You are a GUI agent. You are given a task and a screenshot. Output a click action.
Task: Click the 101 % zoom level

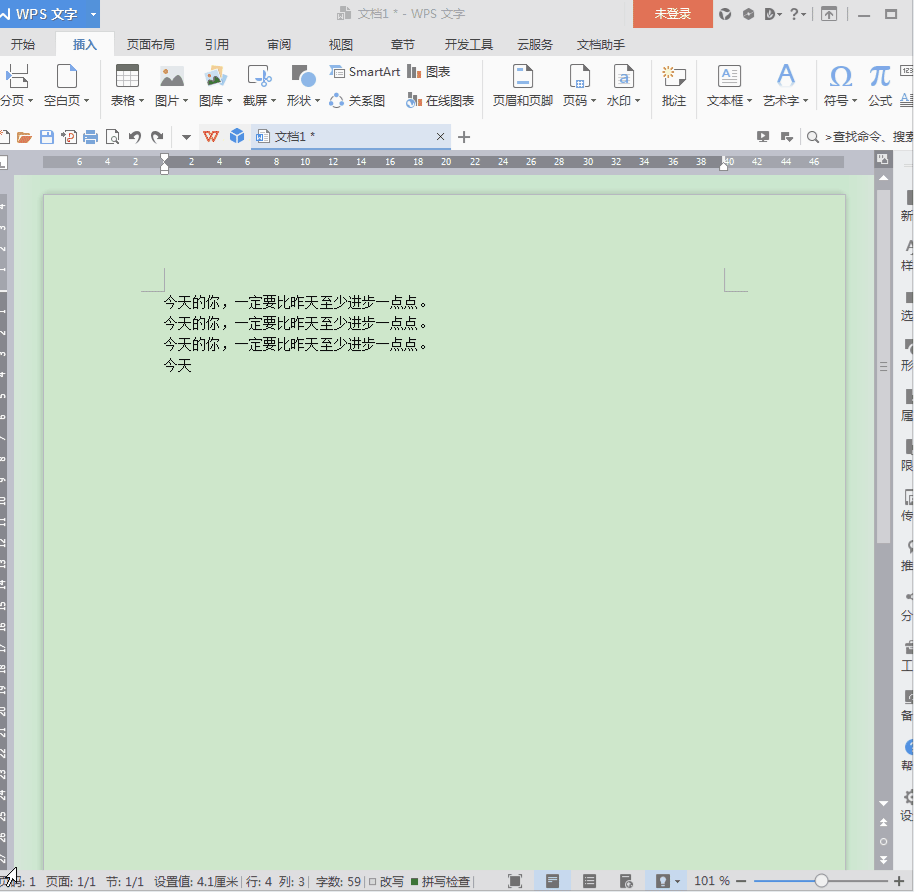pyautogui.click(x=712, y=881)
